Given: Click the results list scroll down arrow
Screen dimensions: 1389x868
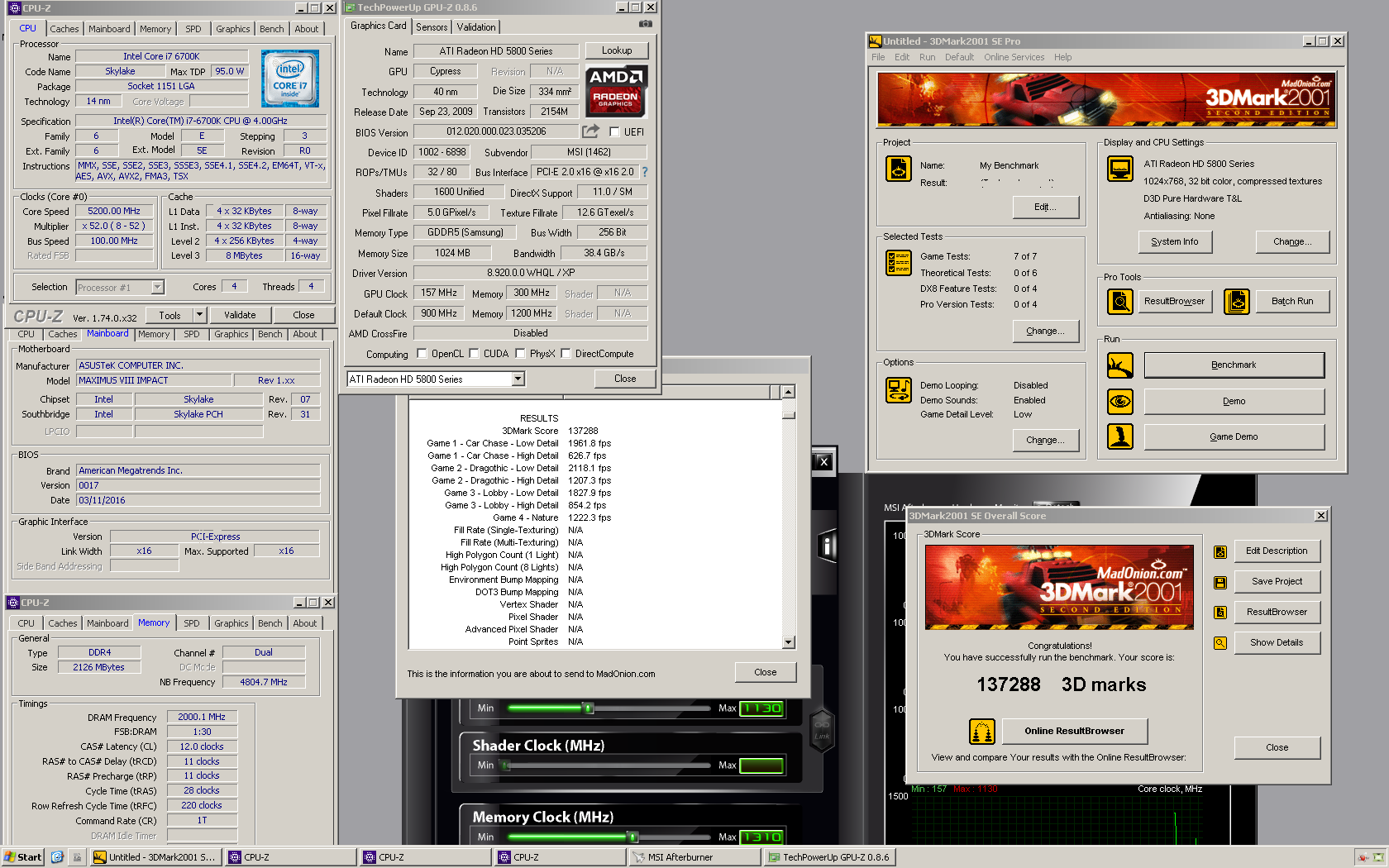Looking at the screenshot, I should [788, 642].
